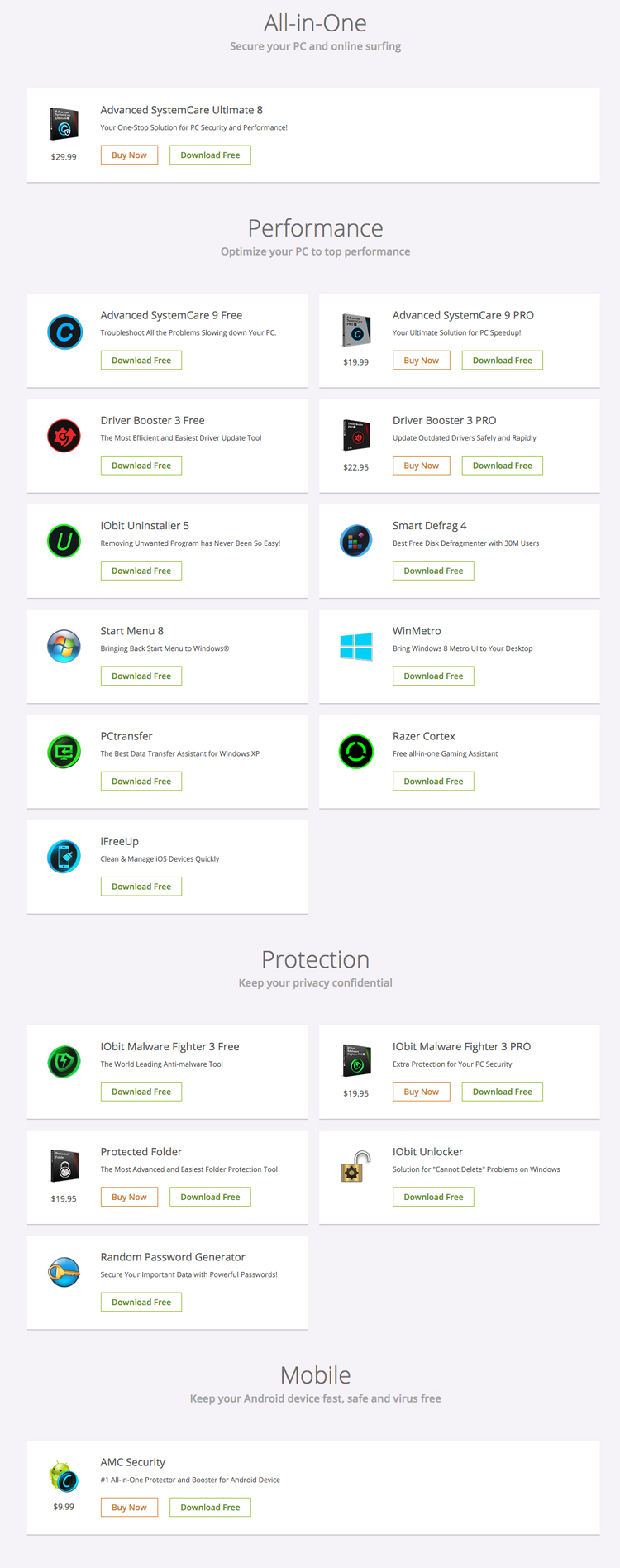The width and height of the screenshot is (620, 1568).
Task: Buy Advanced SystemCare Ultimate 8 now
Action: [129, 155]
